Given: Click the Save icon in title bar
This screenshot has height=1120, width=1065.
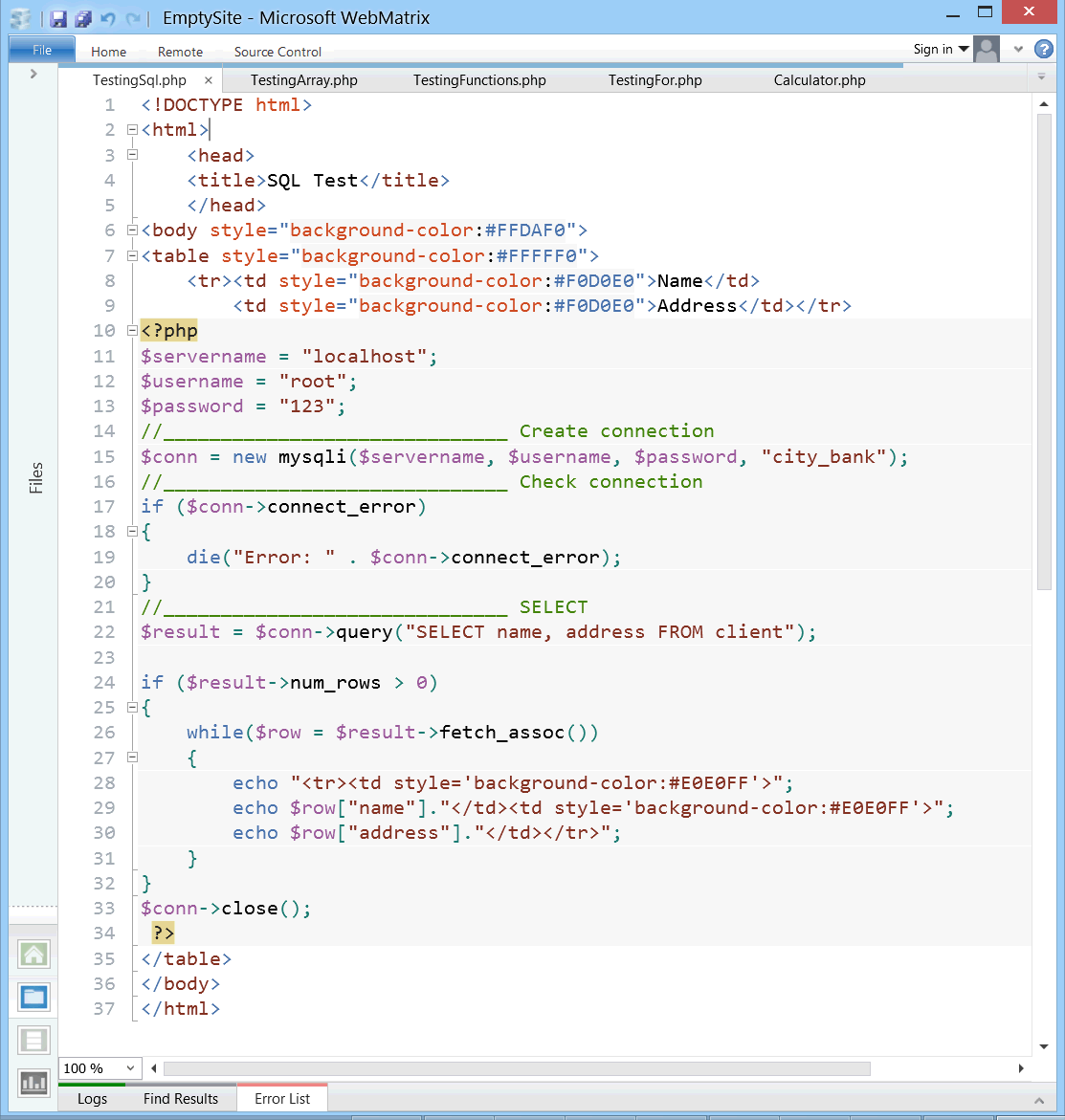Looking at the screenshot, I should coord(58,18).
